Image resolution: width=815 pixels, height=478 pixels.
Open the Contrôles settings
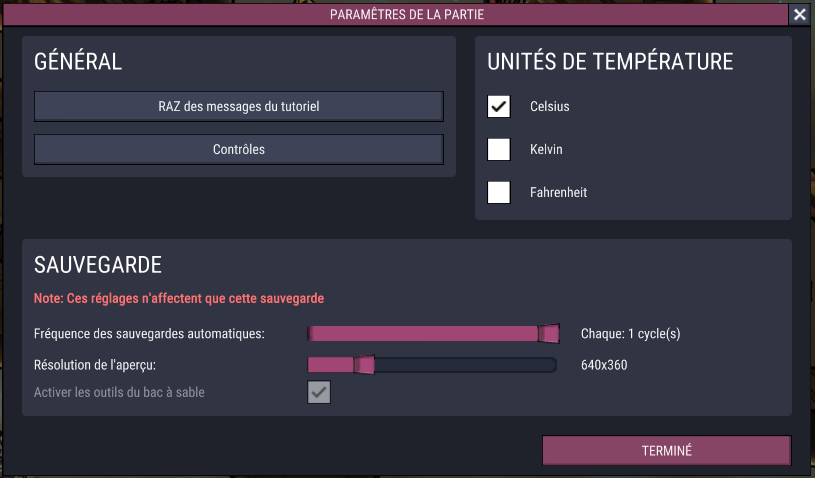pos(239,149)
